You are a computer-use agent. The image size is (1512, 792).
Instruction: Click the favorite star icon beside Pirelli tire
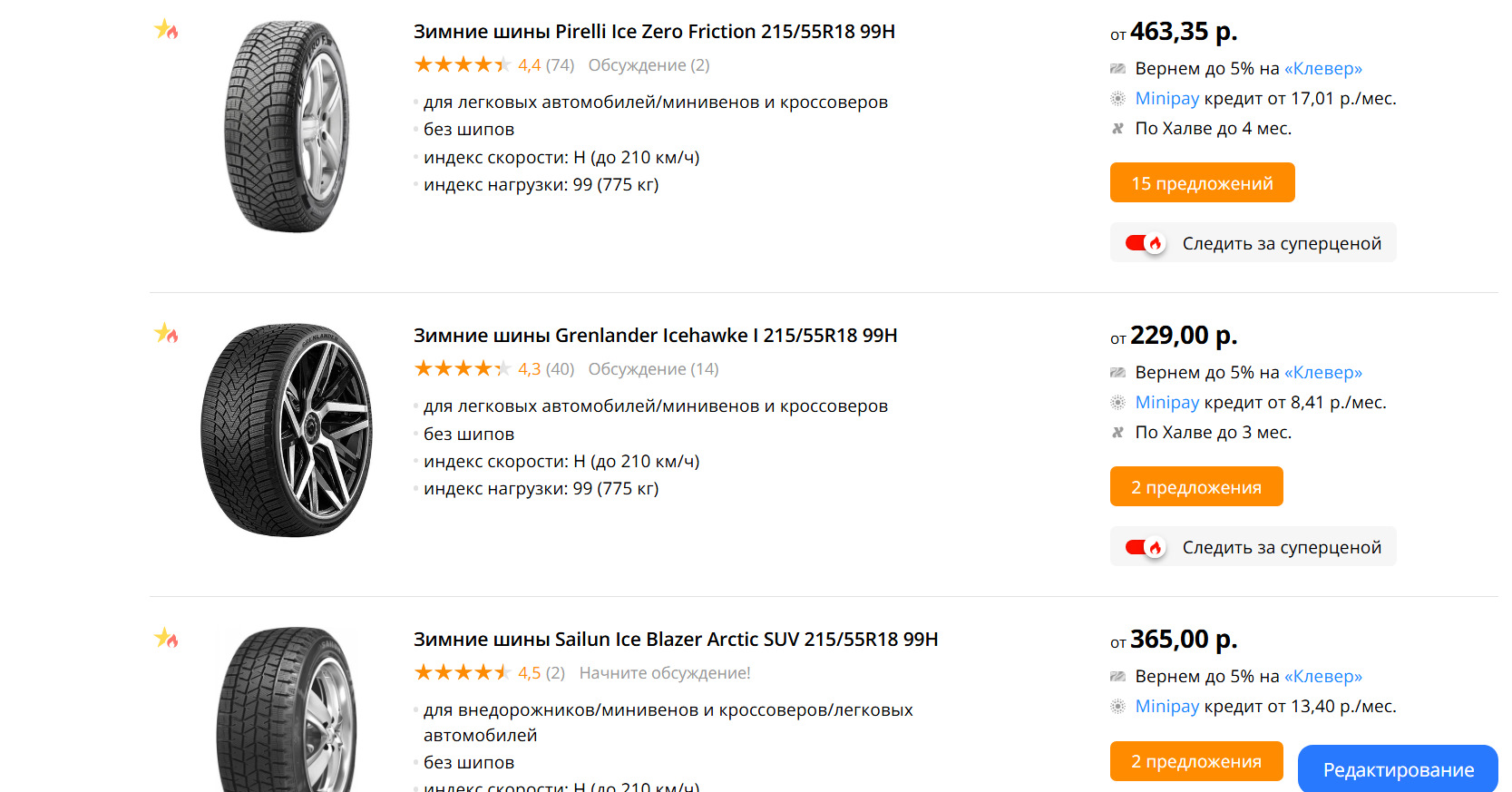(165, 30)
